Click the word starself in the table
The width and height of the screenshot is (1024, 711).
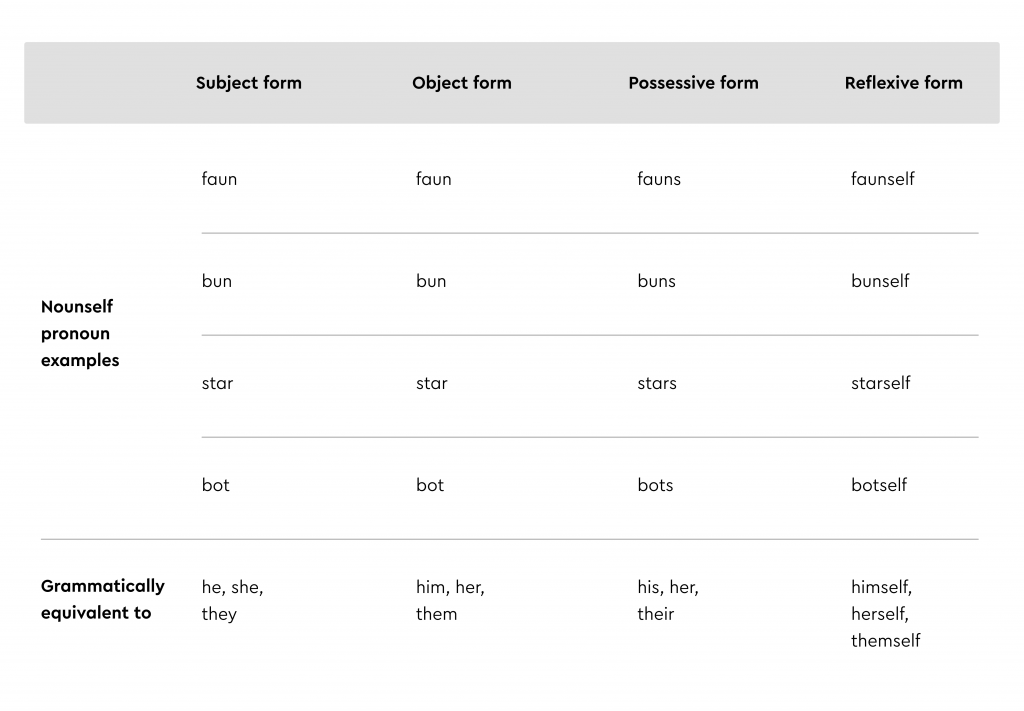(880, 383)
